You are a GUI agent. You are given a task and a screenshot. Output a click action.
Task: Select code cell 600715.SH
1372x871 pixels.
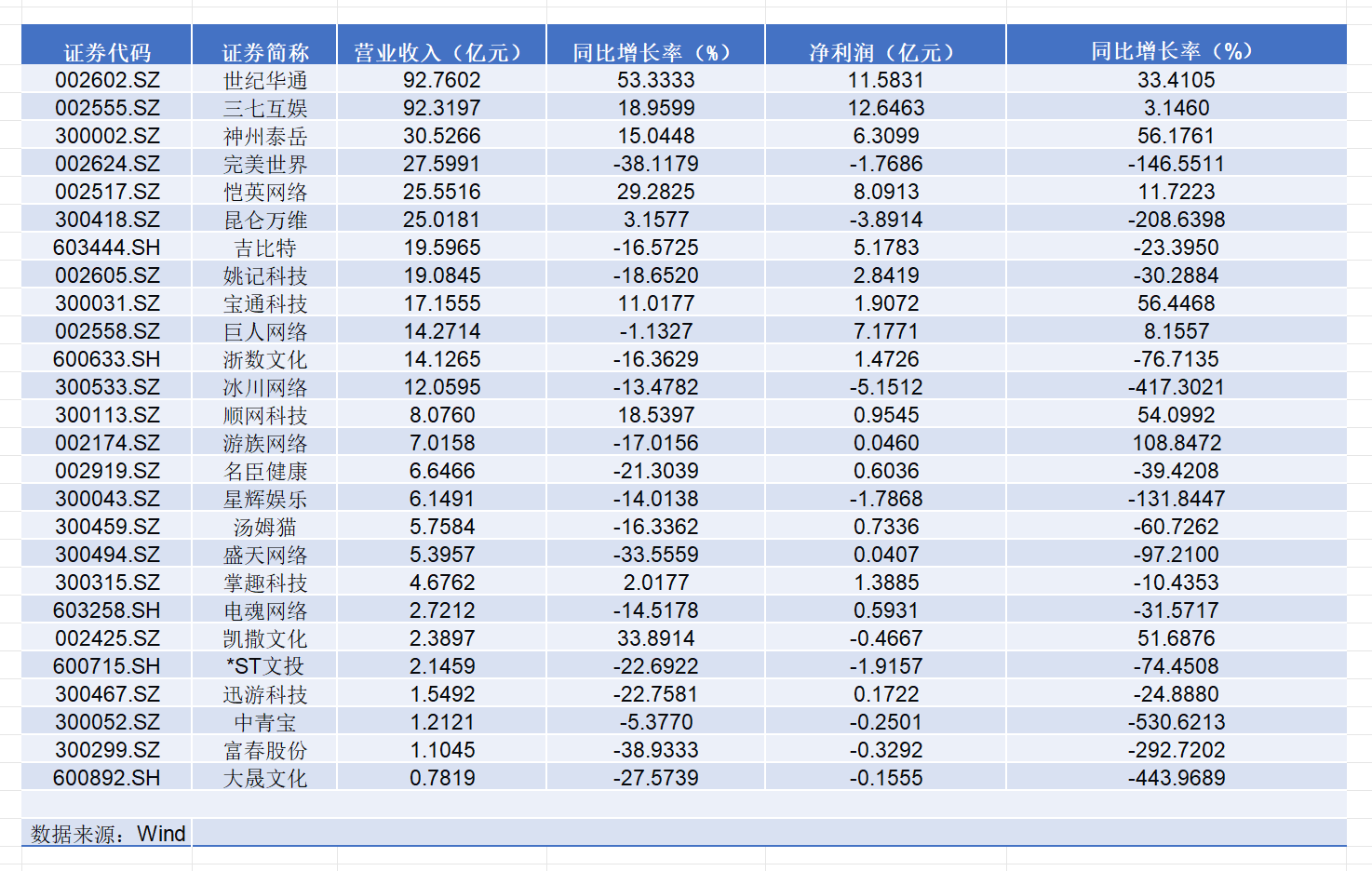coord(107,666)
